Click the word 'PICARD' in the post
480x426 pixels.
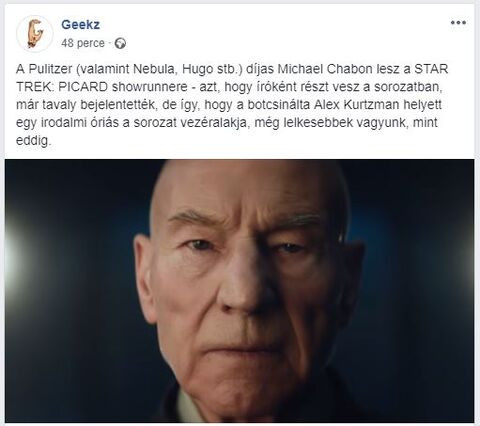tap(83, 87)
